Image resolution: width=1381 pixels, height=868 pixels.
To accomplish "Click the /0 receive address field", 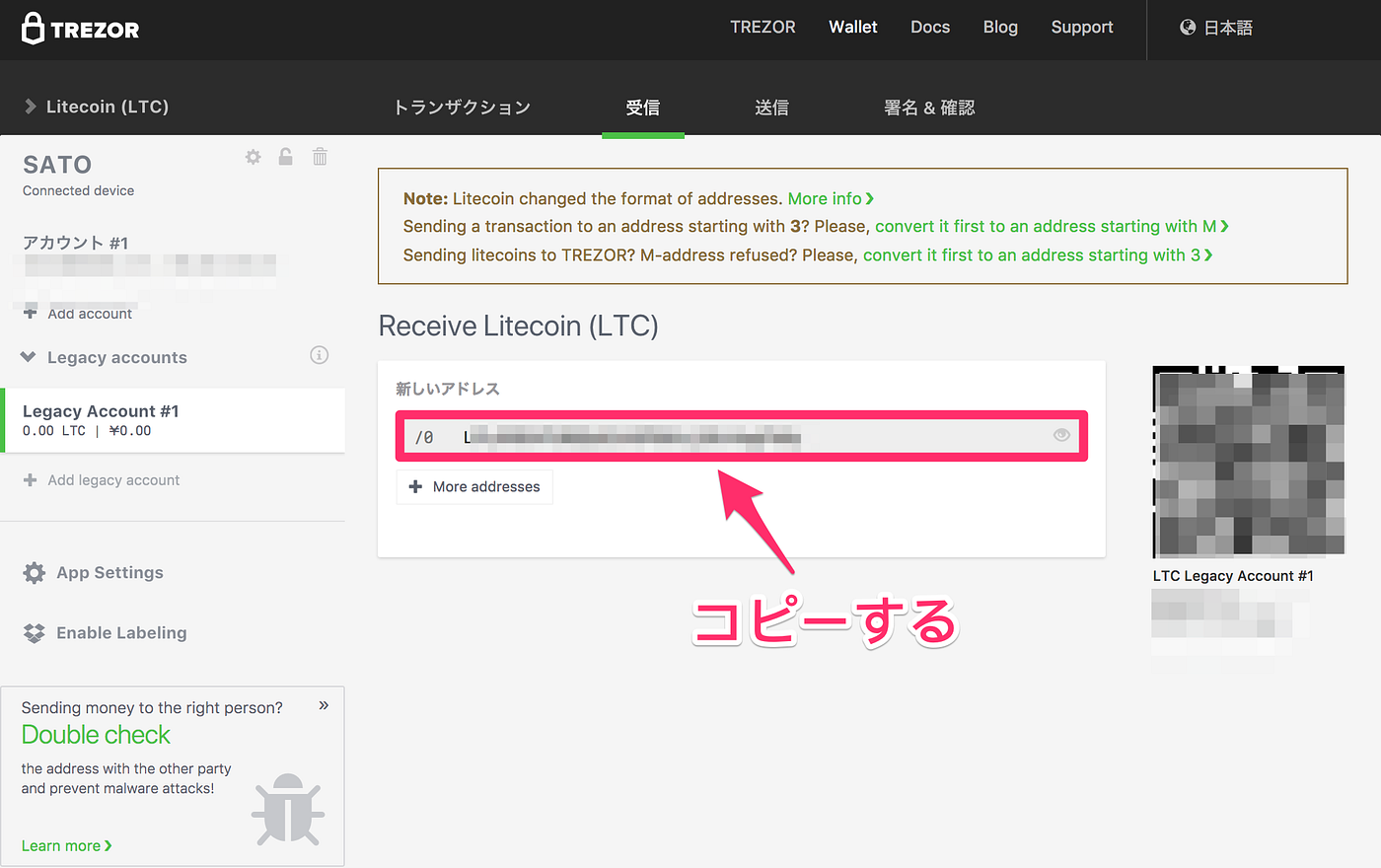I will (742, 436).
